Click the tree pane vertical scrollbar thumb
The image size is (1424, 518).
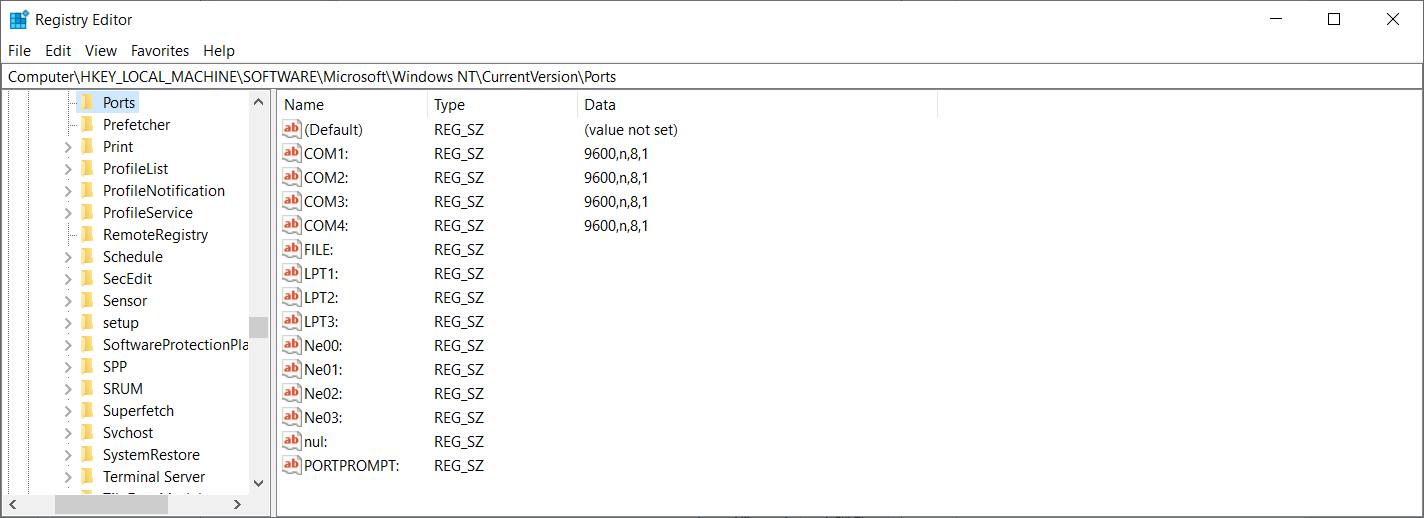(258, 328)
